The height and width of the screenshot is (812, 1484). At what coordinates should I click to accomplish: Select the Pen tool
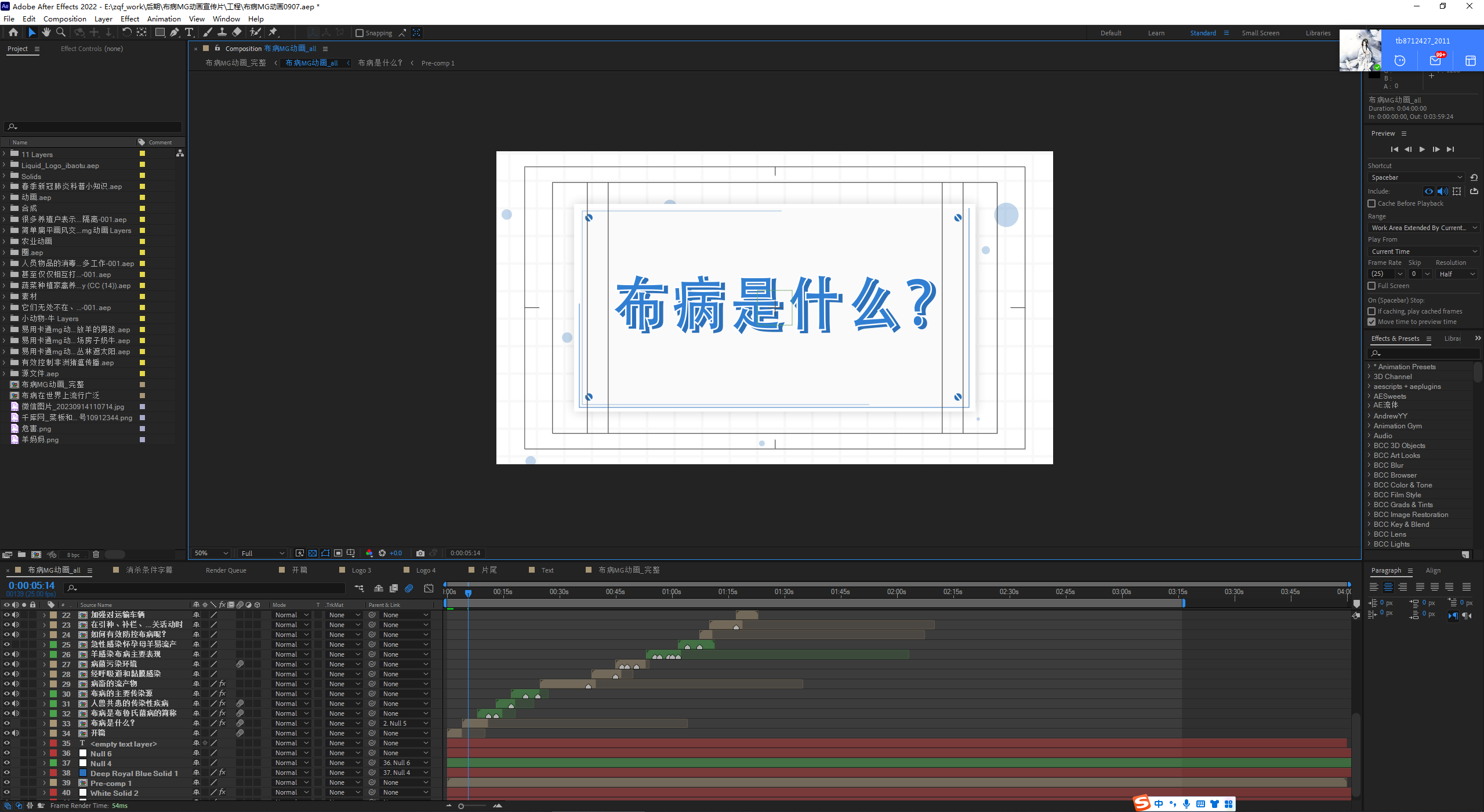pyautogui.click(x=175, y=32)
